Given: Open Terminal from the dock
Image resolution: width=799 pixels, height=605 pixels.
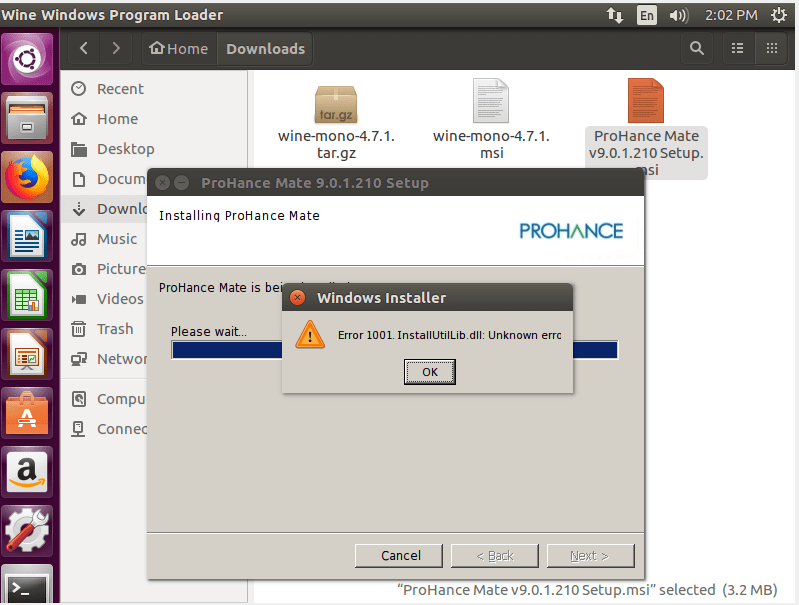Looking at the screenshot, I should (x=26, y=585).
